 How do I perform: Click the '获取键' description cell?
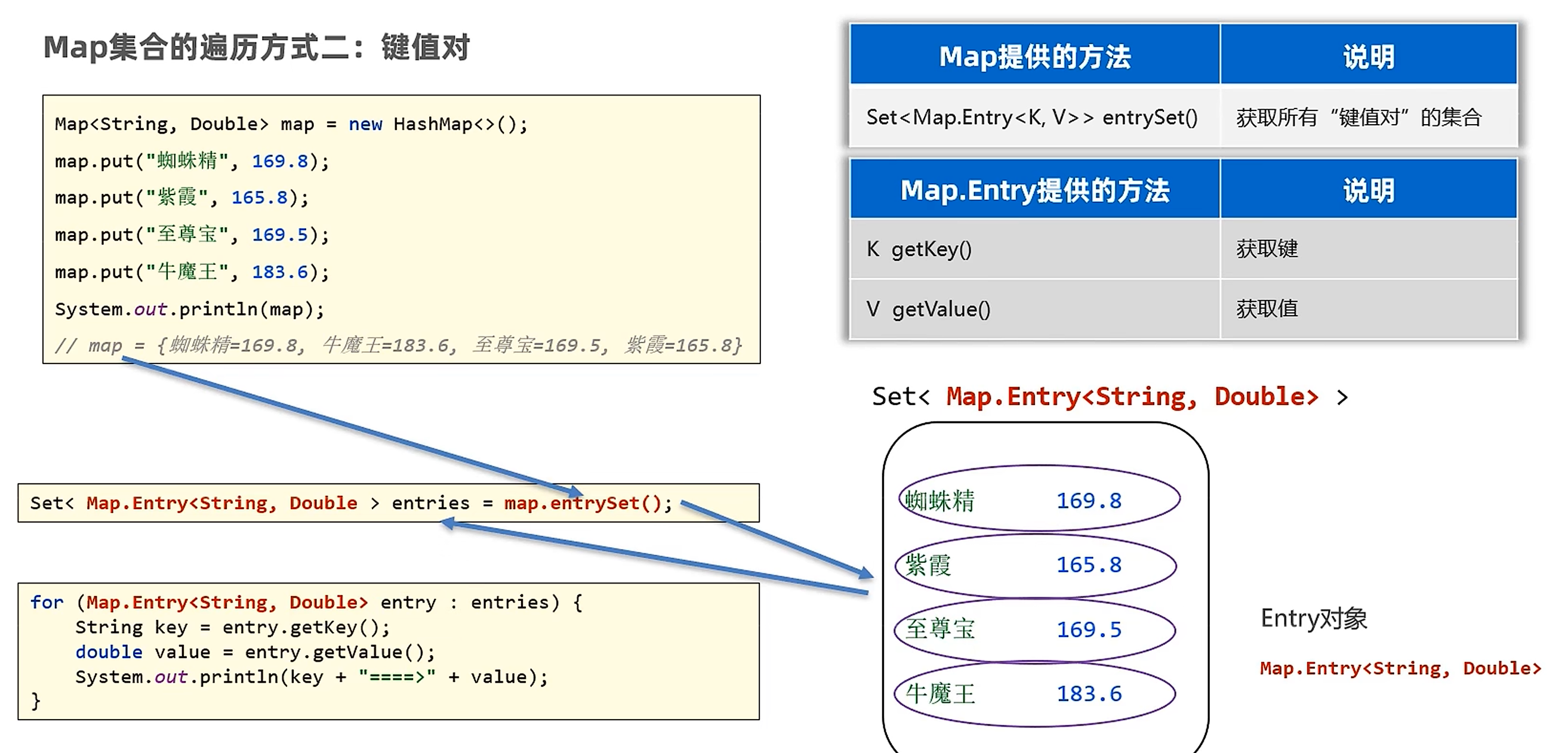coord(1267,249)
